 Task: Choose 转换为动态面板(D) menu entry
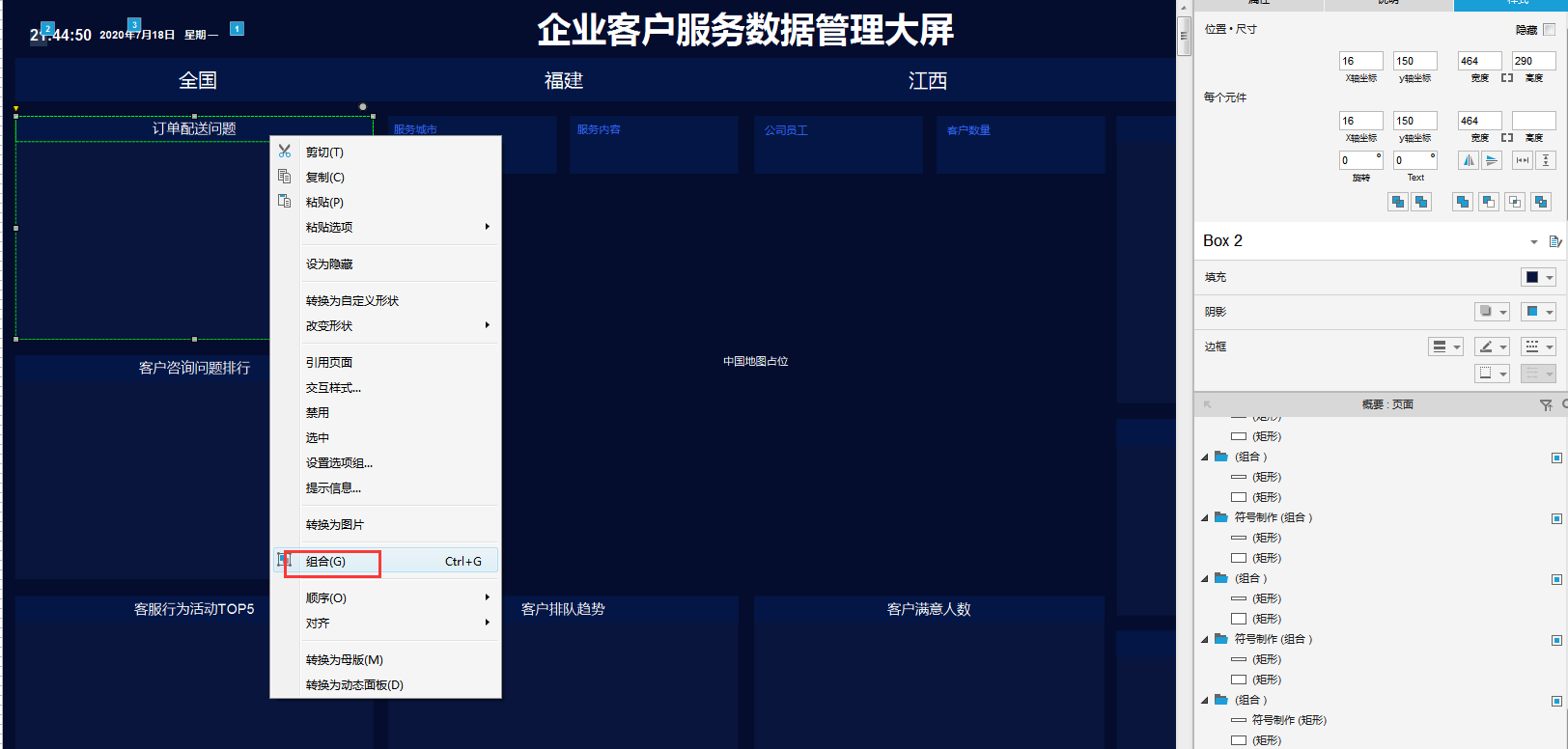[x=386, y=685]
